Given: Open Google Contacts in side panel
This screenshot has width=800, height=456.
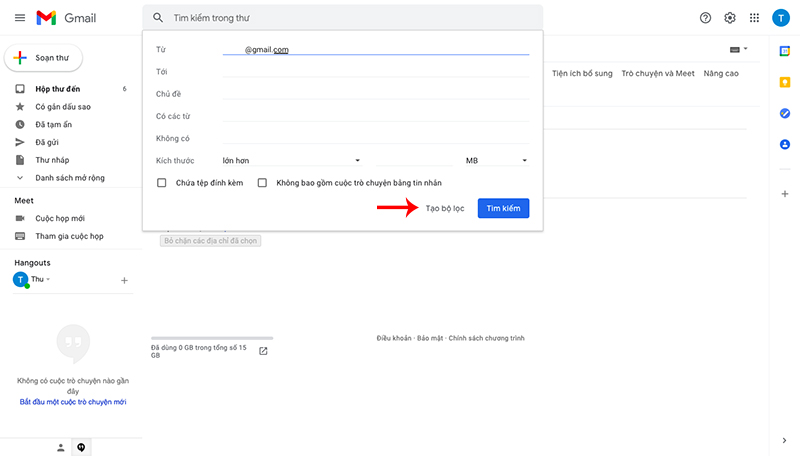Looking at the screenshot, I should [785, 144].
